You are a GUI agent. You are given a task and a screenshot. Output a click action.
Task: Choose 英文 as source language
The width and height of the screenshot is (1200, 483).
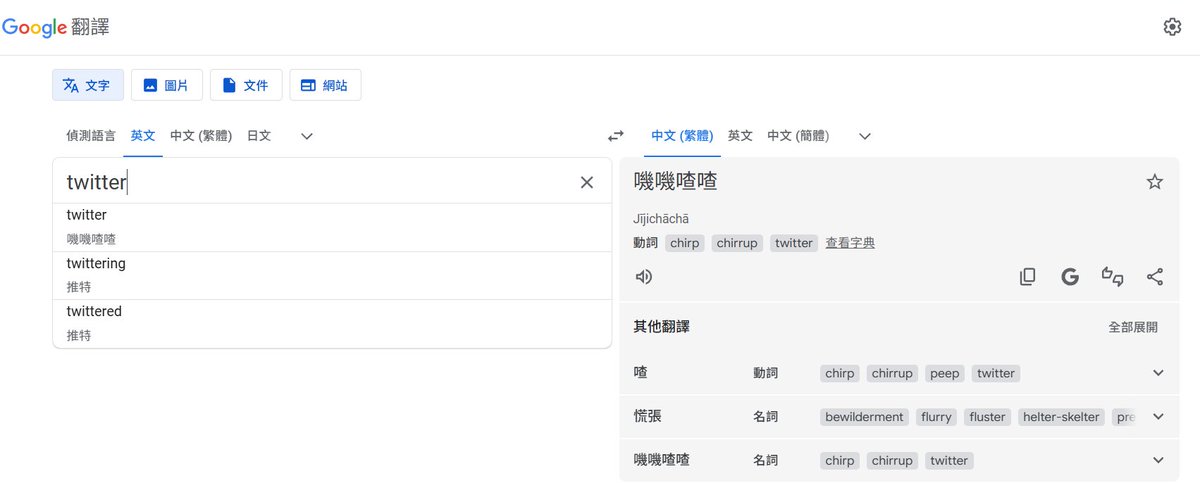pos(143,136)
